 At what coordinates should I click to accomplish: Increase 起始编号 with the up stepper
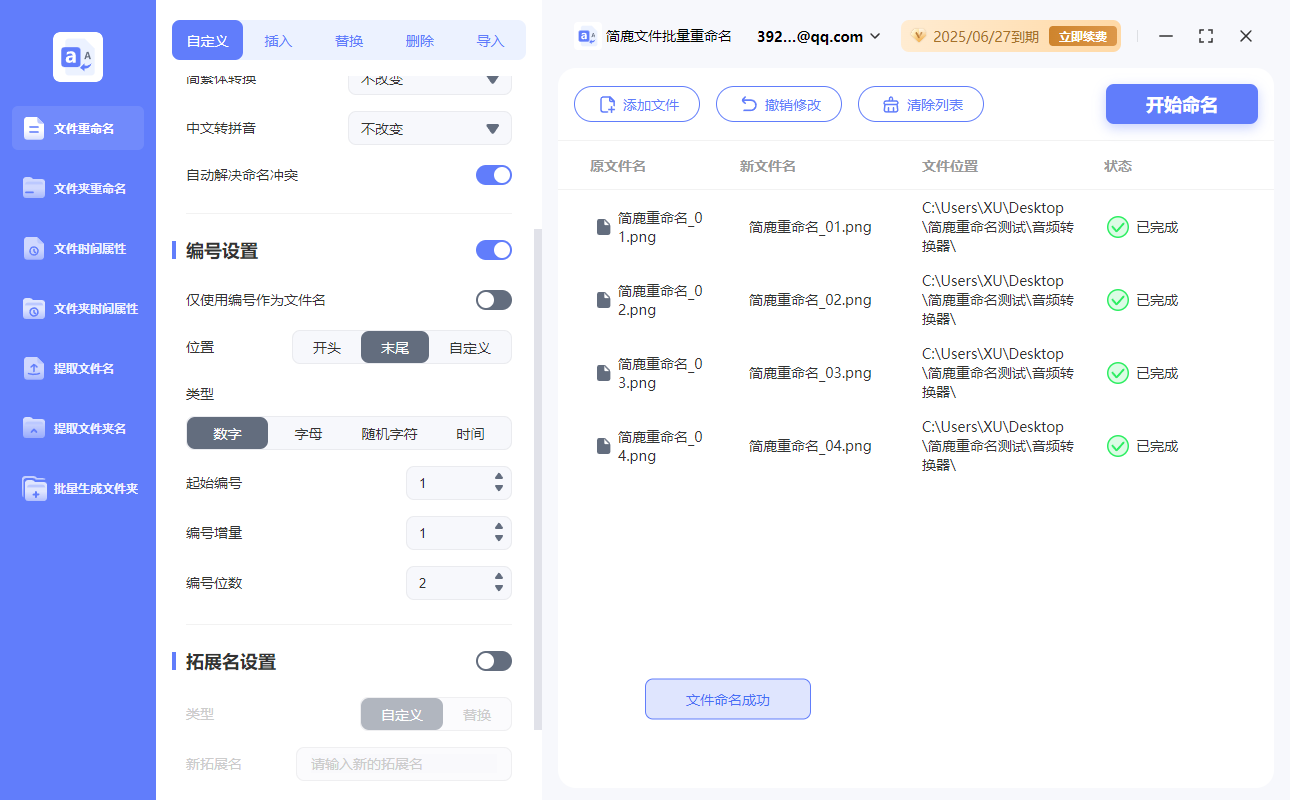(497, 477)
